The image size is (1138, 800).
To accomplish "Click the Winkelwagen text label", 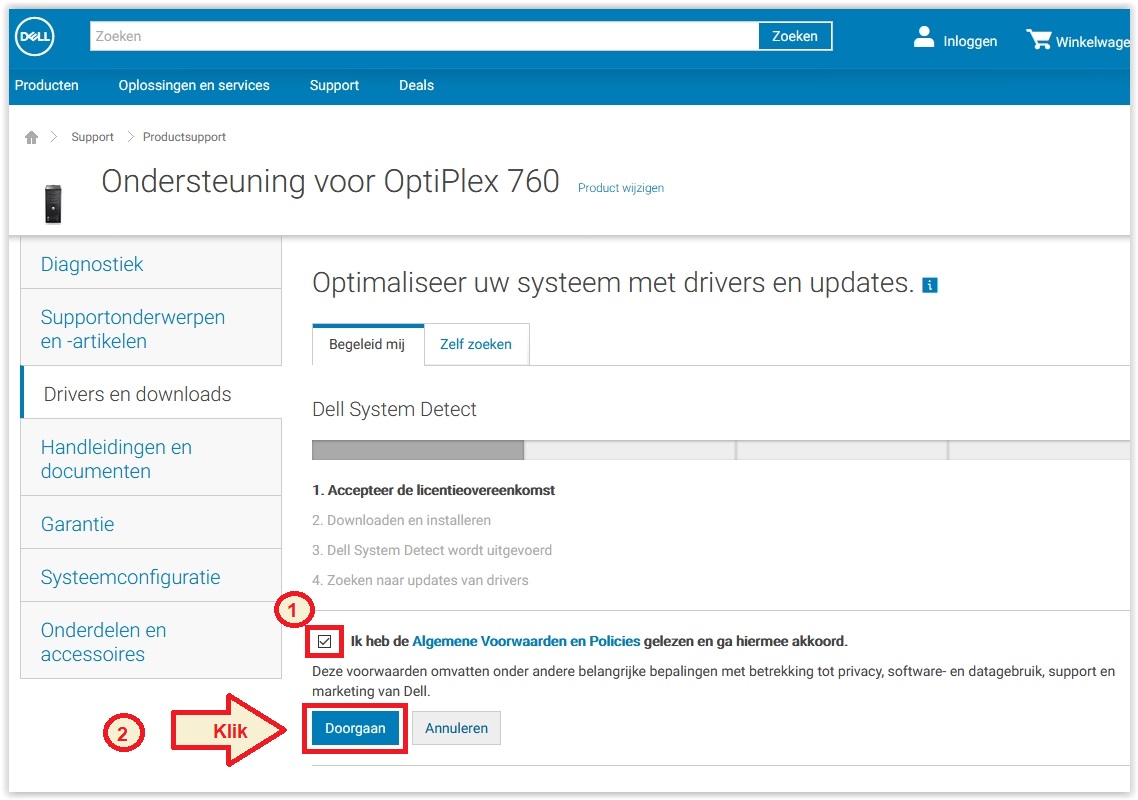I will click(x=1092, y=42).
